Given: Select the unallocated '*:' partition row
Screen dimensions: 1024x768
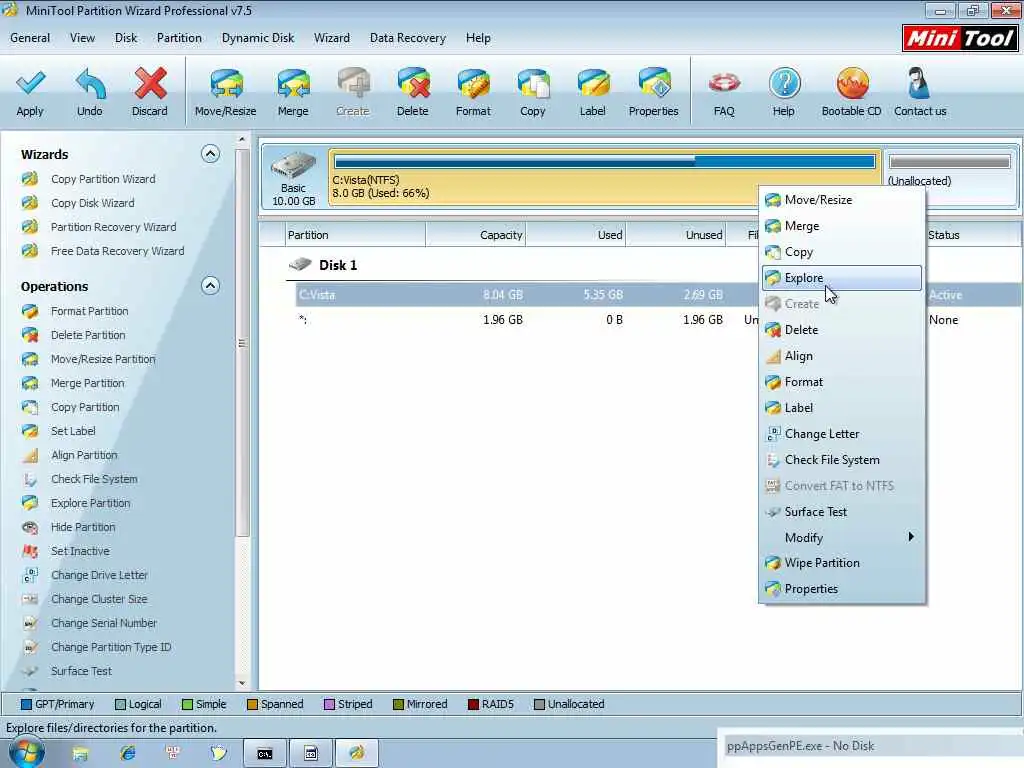Looking at the screenshot, I should 526,320.
